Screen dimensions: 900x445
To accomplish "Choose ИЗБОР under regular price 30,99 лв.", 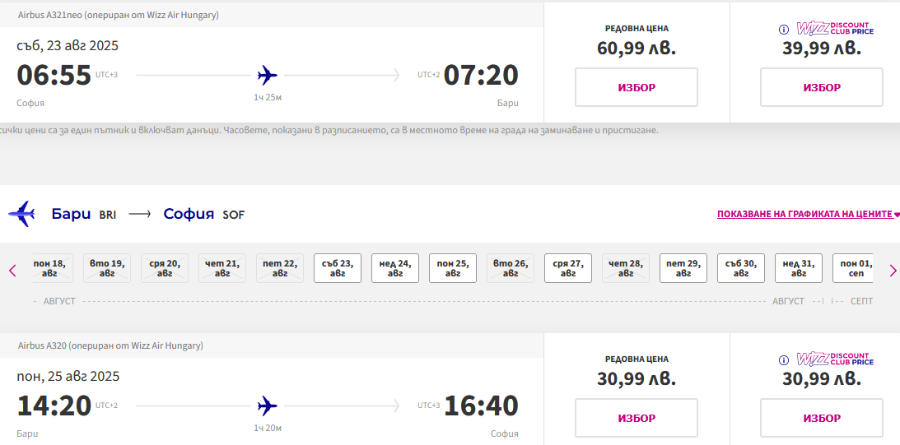I will pyautogui.click(x=637, y=418).
